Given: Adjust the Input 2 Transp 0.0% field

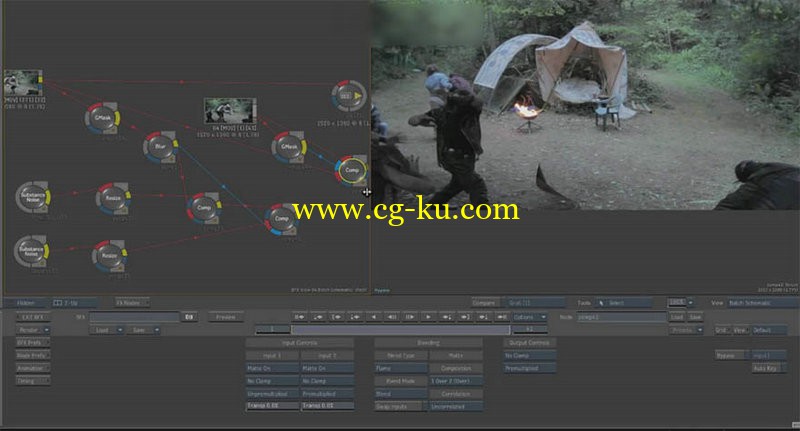Looking at the screenshot, I should (x=327, y=406).
